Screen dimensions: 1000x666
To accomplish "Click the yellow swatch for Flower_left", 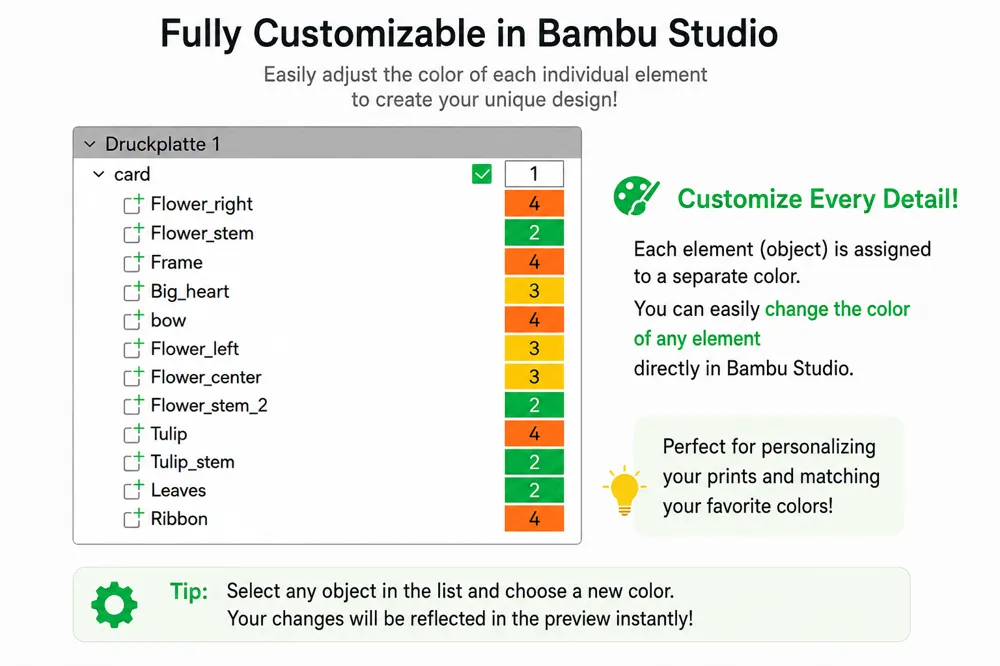I will click(x=534, y=348).
